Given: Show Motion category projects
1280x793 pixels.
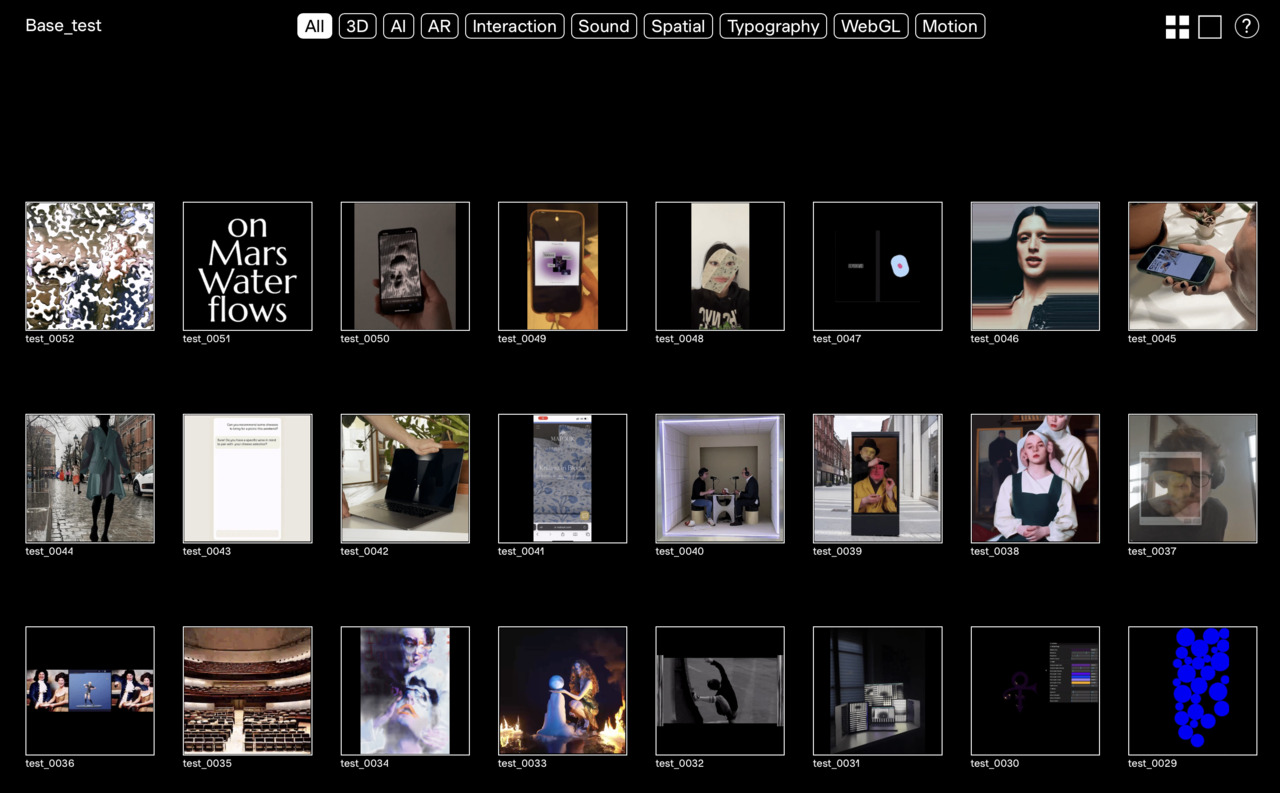Looking at the screenshot, I should [x=949, y=26].
